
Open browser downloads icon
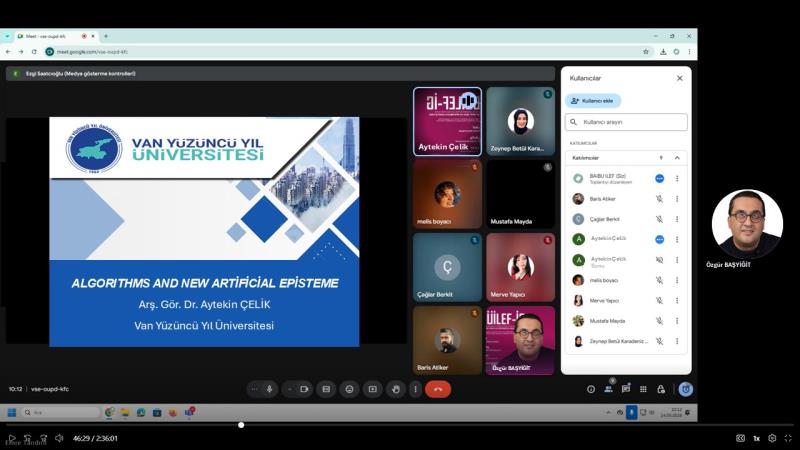pyautogui.click(x=663, y=52)
